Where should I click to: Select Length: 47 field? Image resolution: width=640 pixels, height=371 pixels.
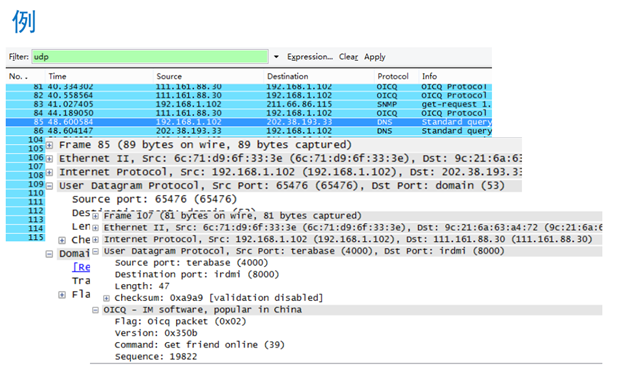142,287
